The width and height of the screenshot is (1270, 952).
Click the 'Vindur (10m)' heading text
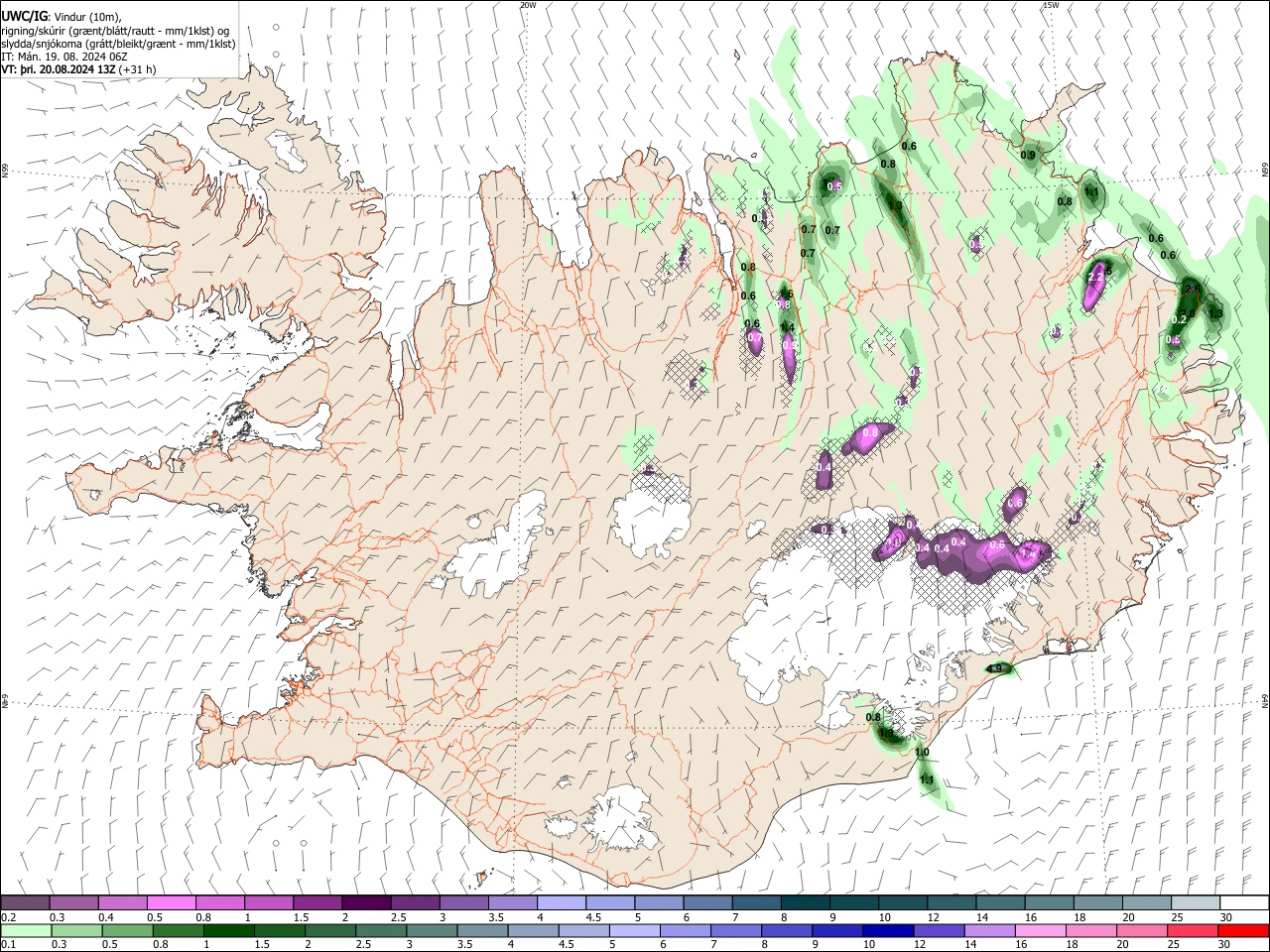click(85, 17)
